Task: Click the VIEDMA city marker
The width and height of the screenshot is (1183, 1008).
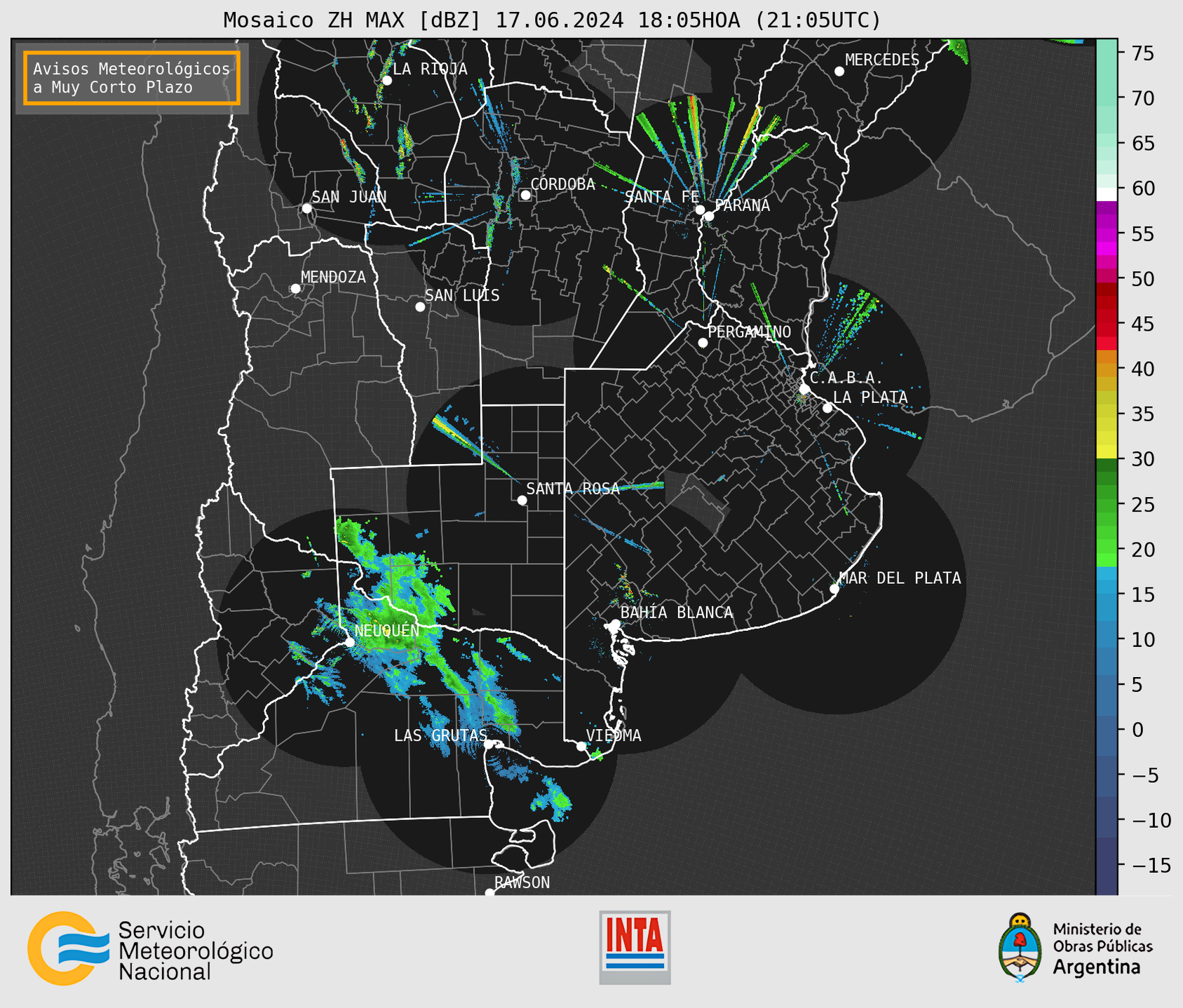Action: pyautogui.click(x=581, y=747)
